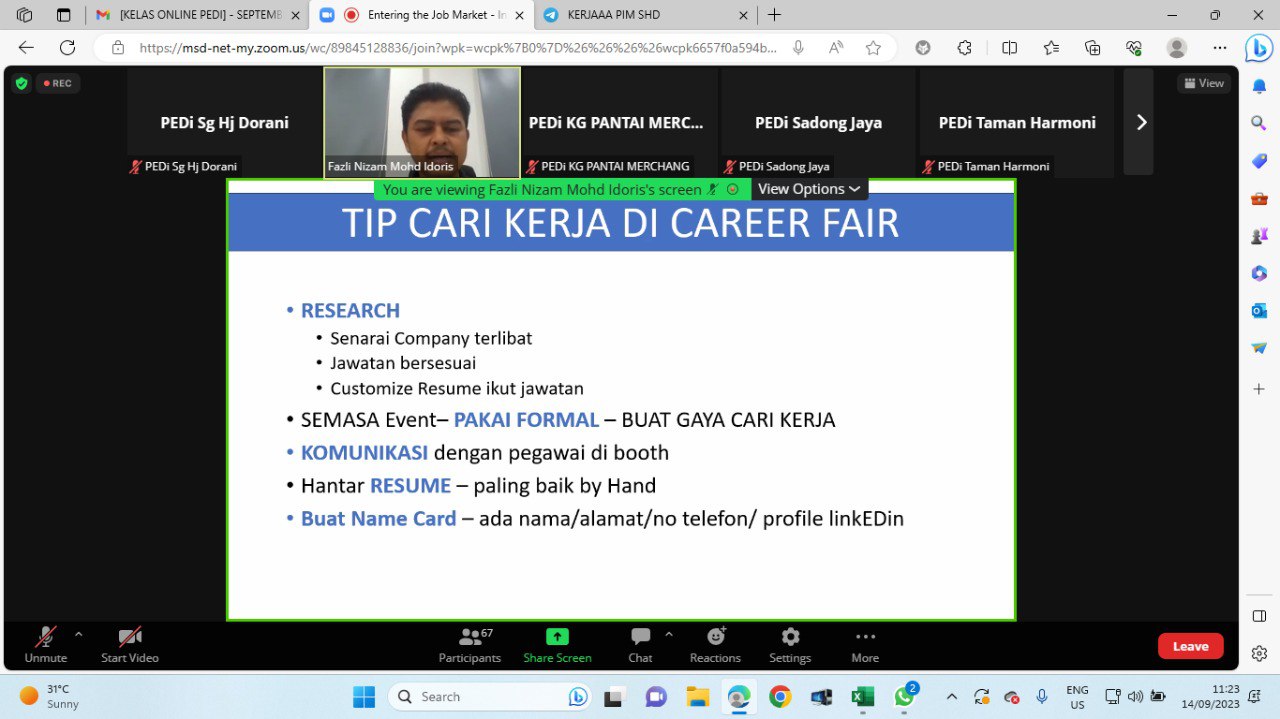The width and height of the screenshot is (1280, 719).
Task: Open the View Options dropdown
Action: click(x=809, y=189)
